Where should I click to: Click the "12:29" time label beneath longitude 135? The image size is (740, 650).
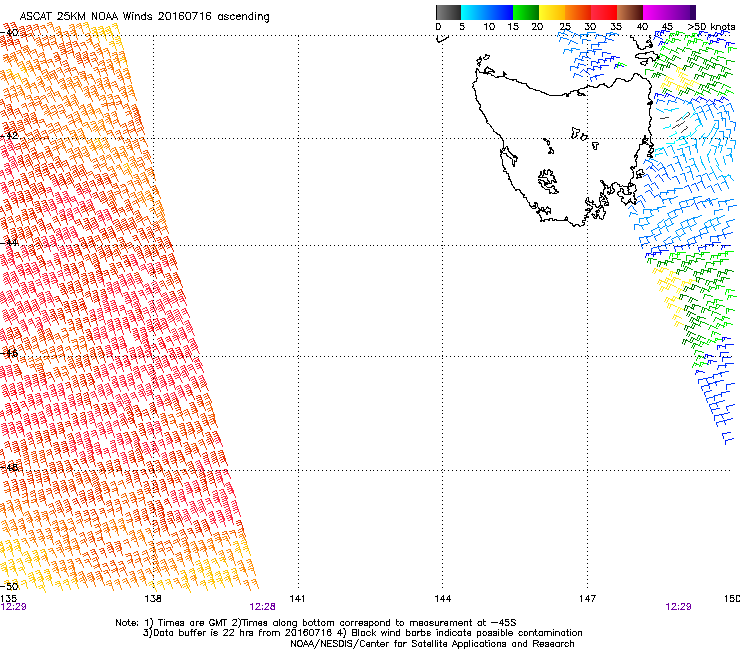[x=14, y=607]
